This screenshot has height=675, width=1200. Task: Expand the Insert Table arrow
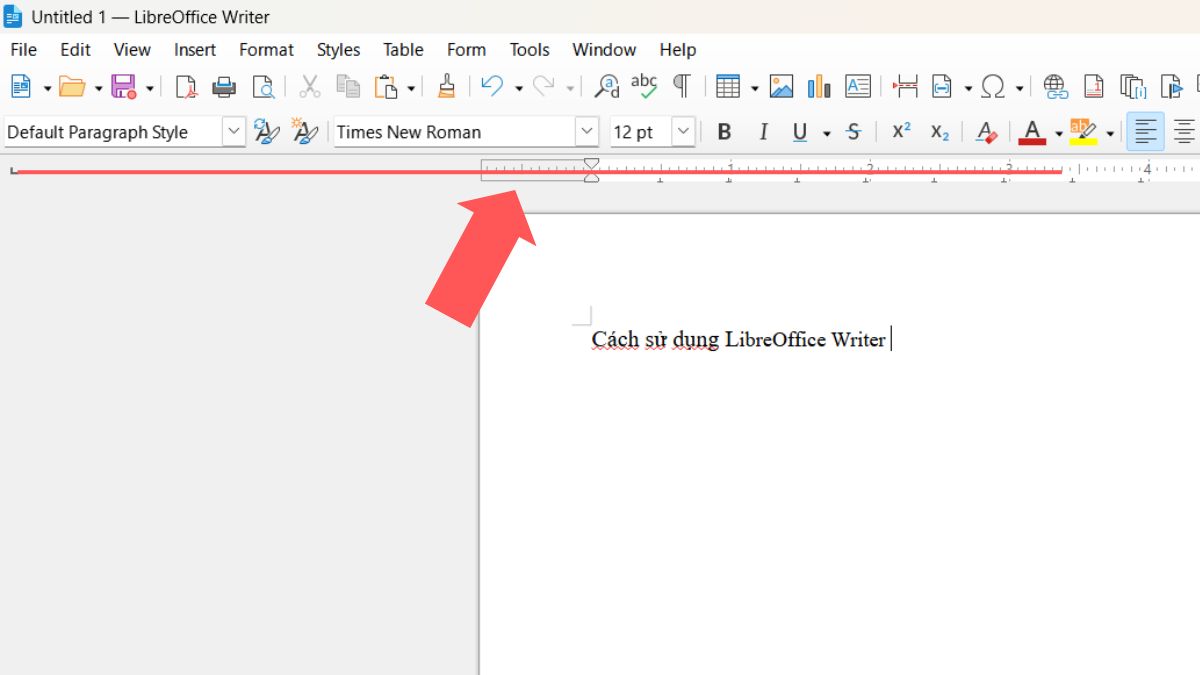tap(754, 88)
